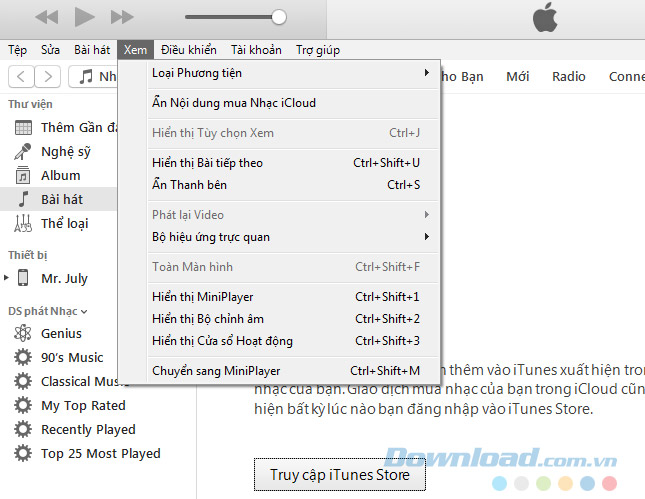Switch to the Connect tab
Viewport: 645px width, 499px height.
point(626,77)
